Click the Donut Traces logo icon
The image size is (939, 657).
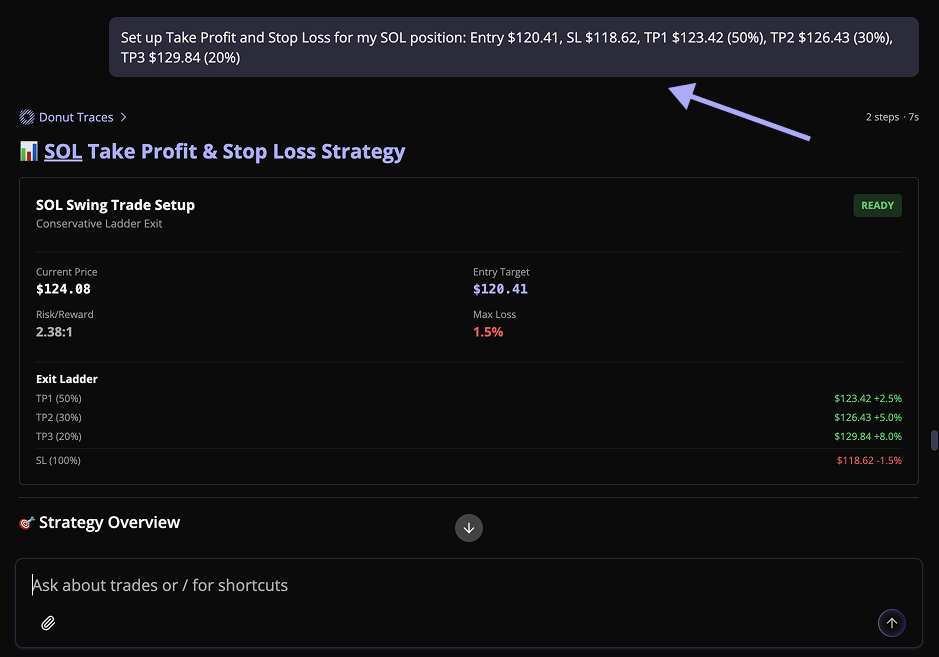tap(27, 117)
